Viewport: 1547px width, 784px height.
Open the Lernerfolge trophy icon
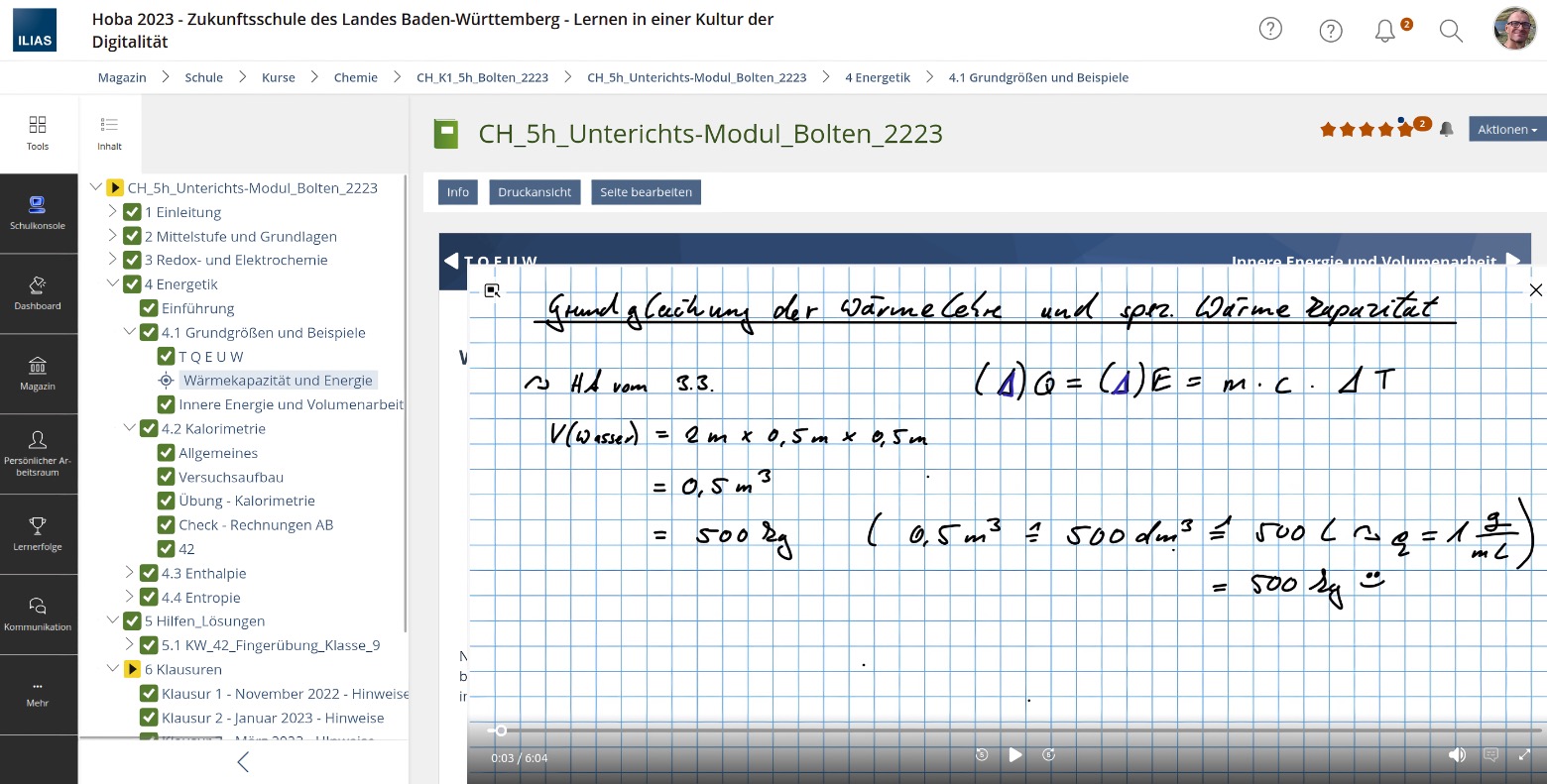(x=38, y=533)
